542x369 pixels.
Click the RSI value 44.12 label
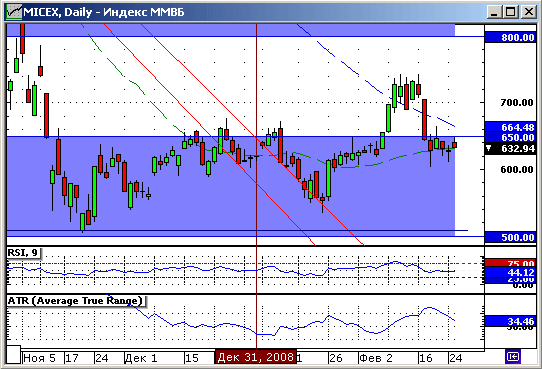coord(510,272)
